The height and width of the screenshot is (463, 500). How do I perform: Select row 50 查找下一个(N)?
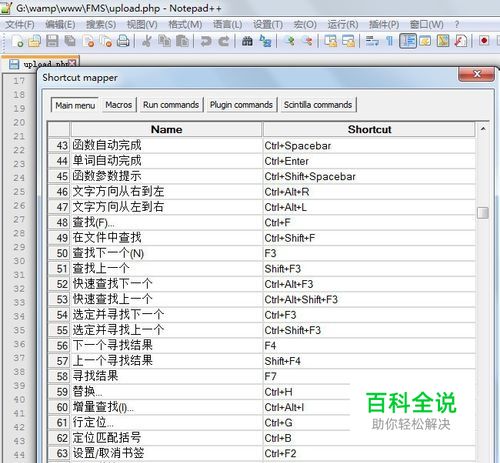[x=262, y=253]
